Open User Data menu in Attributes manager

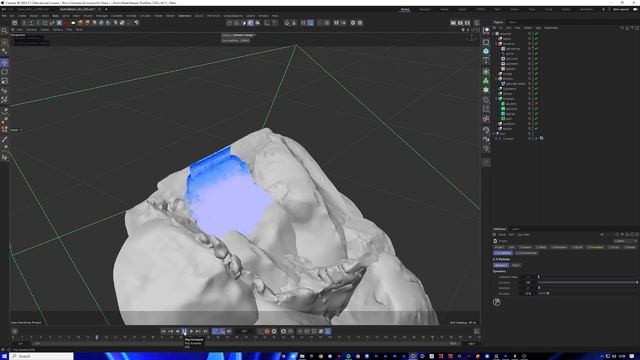(x=523, y=235)
